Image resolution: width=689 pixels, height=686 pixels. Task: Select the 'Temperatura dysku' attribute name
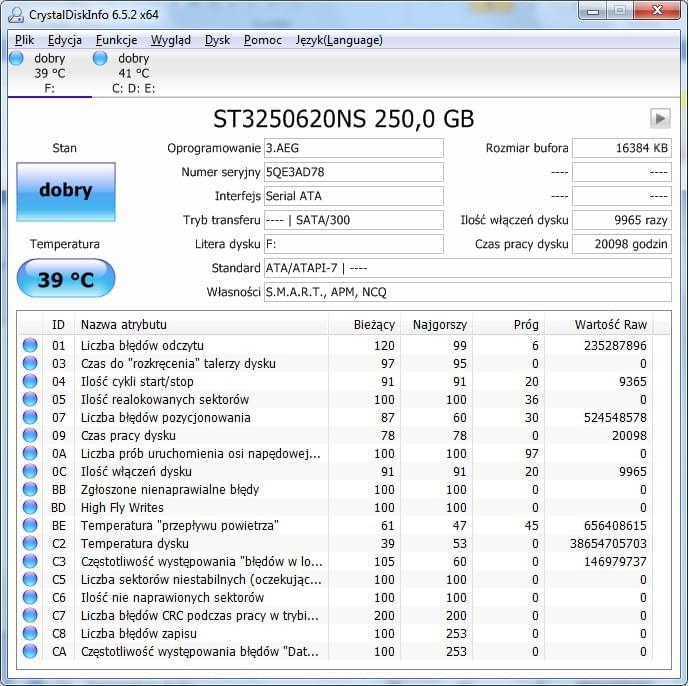click(x=135, y=544)
